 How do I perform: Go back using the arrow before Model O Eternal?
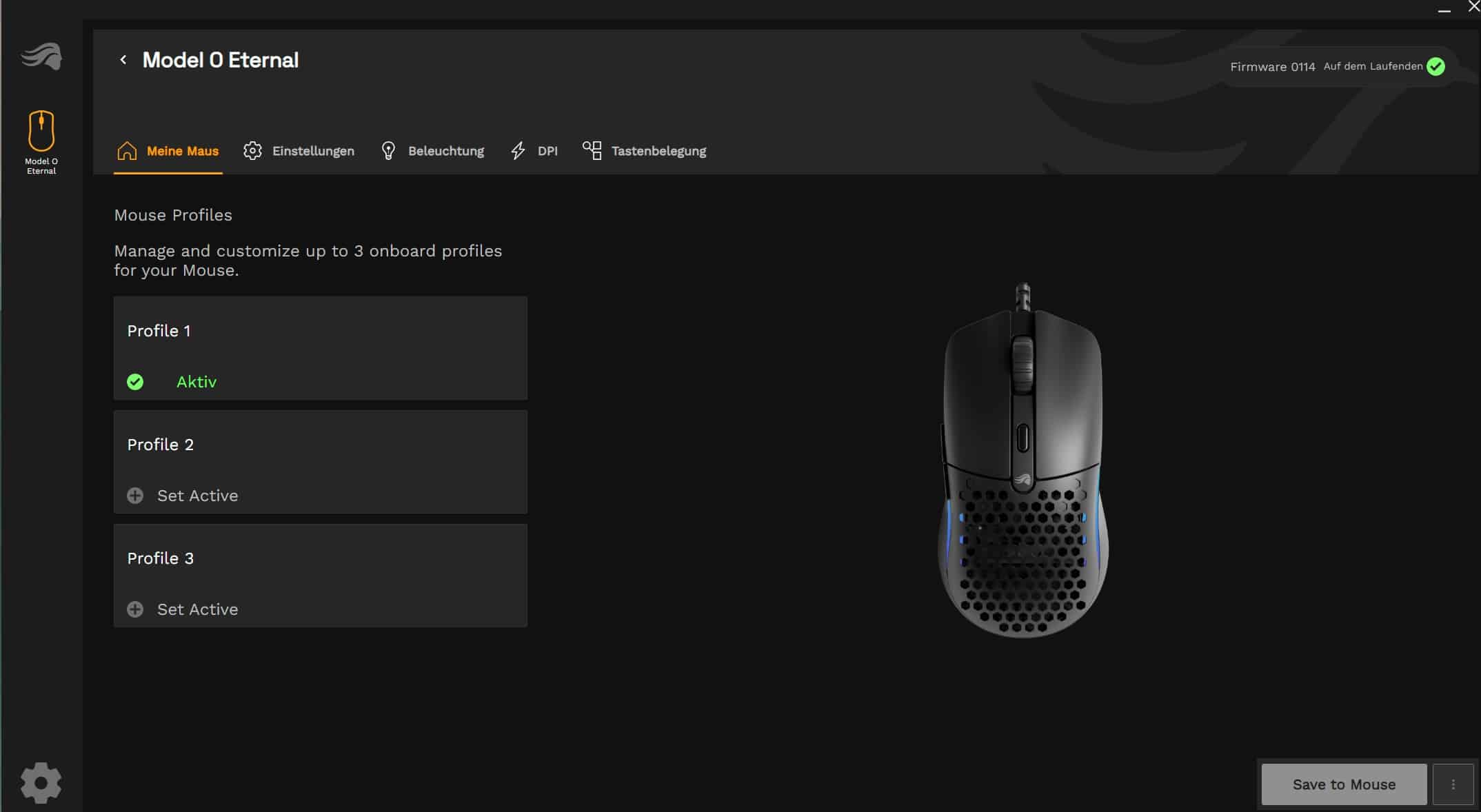pos(123,60)
